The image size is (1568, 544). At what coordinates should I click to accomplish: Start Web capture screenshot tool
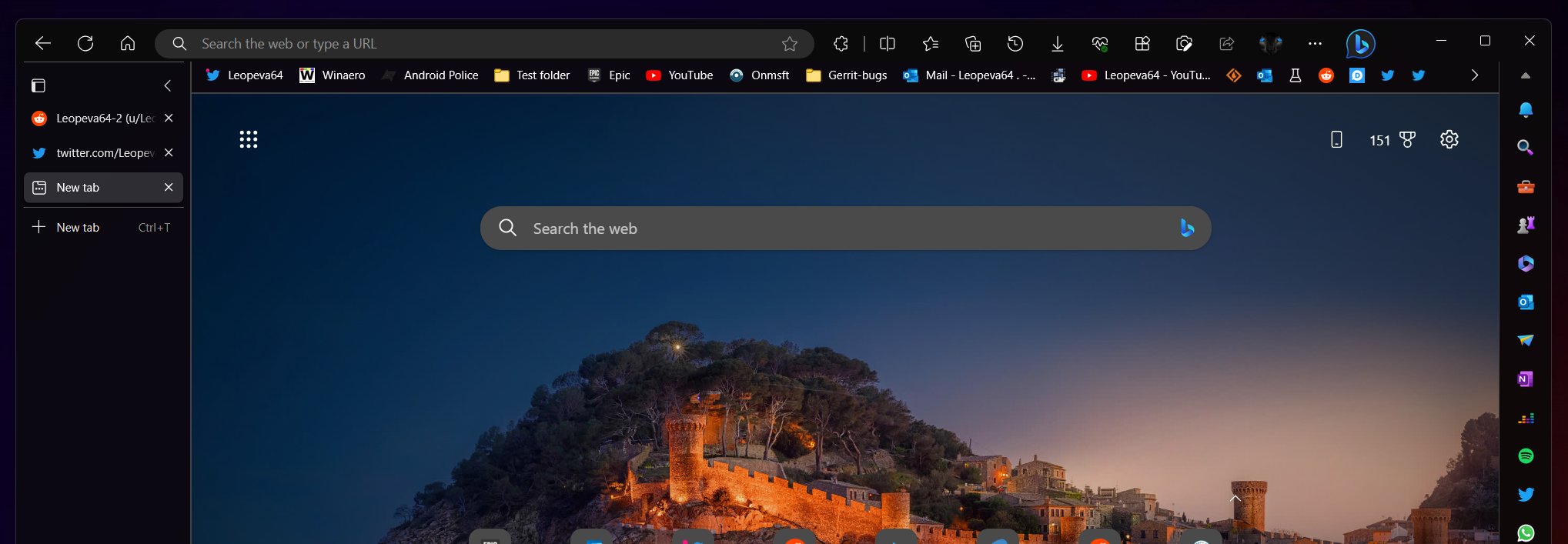(x=1185, y=44)
